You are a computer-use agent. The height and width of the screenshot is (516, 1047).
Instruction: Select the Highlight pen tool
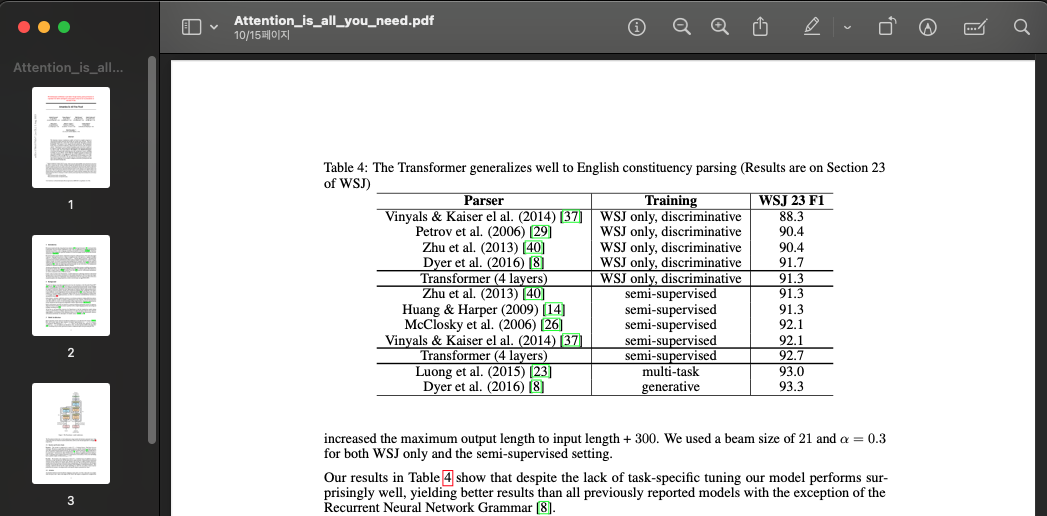[812, 27]
